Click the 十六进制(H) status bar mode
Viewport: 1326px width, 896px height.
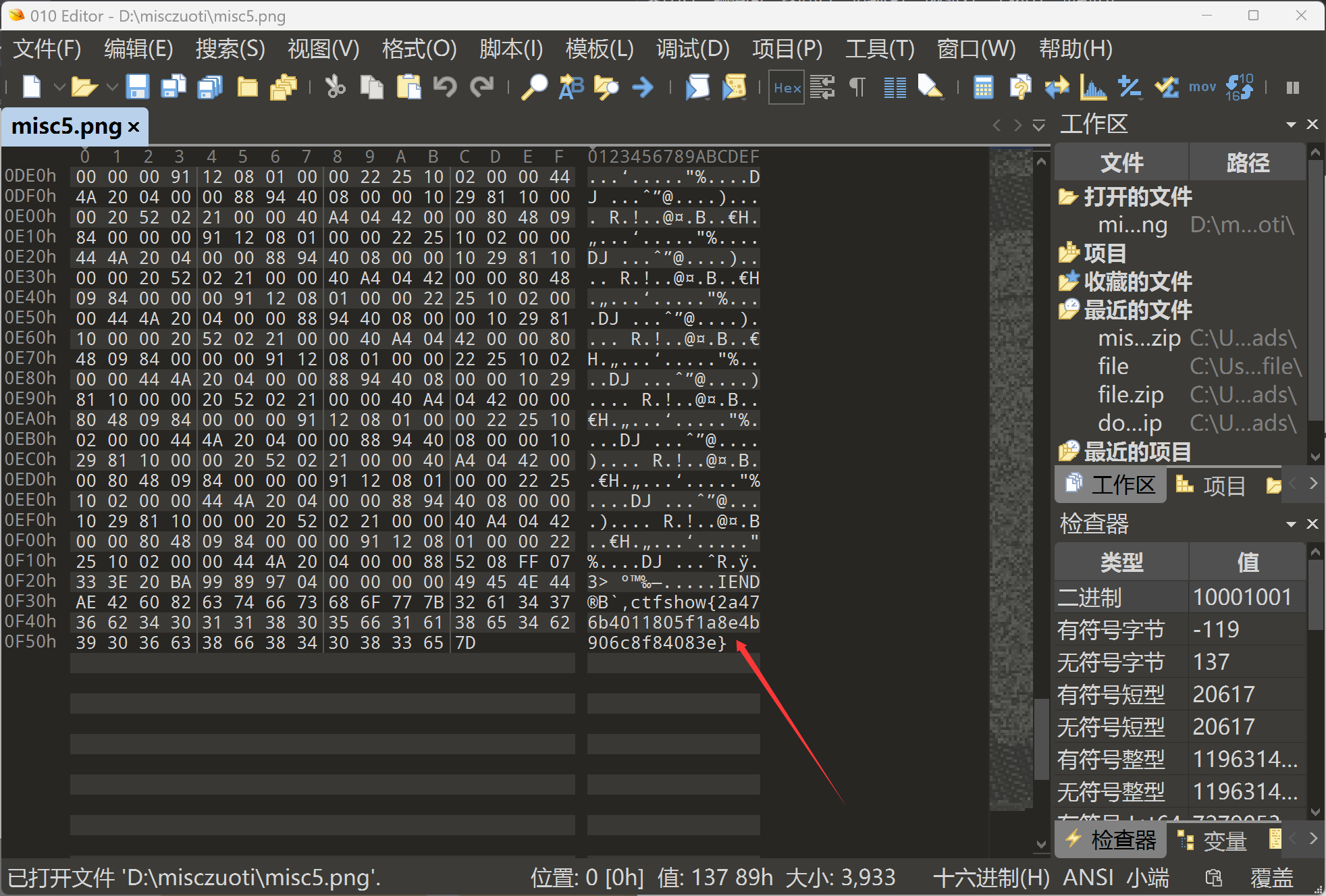[x=990, y=877]
